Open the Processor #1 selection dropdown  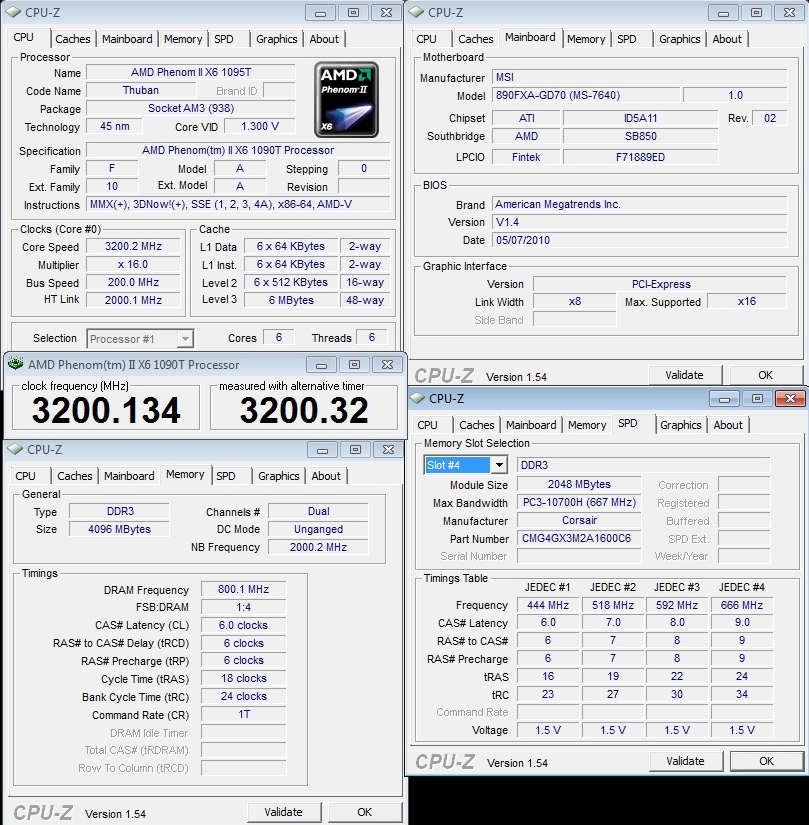coord(183,339)
